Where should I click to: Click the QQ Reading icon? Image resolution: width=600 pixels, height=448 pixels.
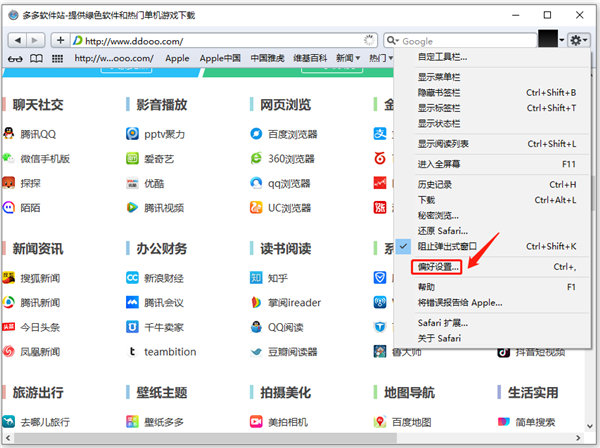(x=256, y=327)
